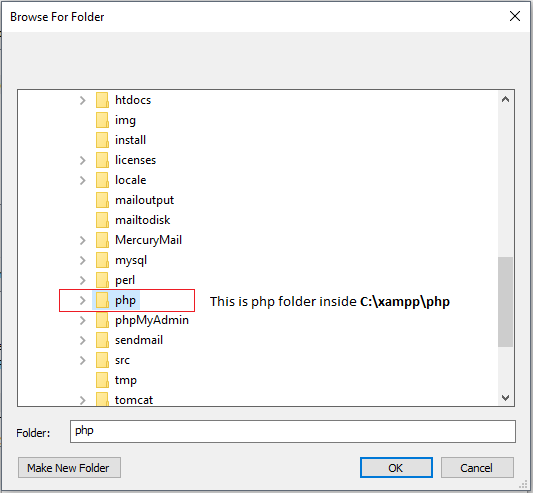The image size is (533, 493).
Task: Select the MercuryMail folder name
Action: pos(149,240)
